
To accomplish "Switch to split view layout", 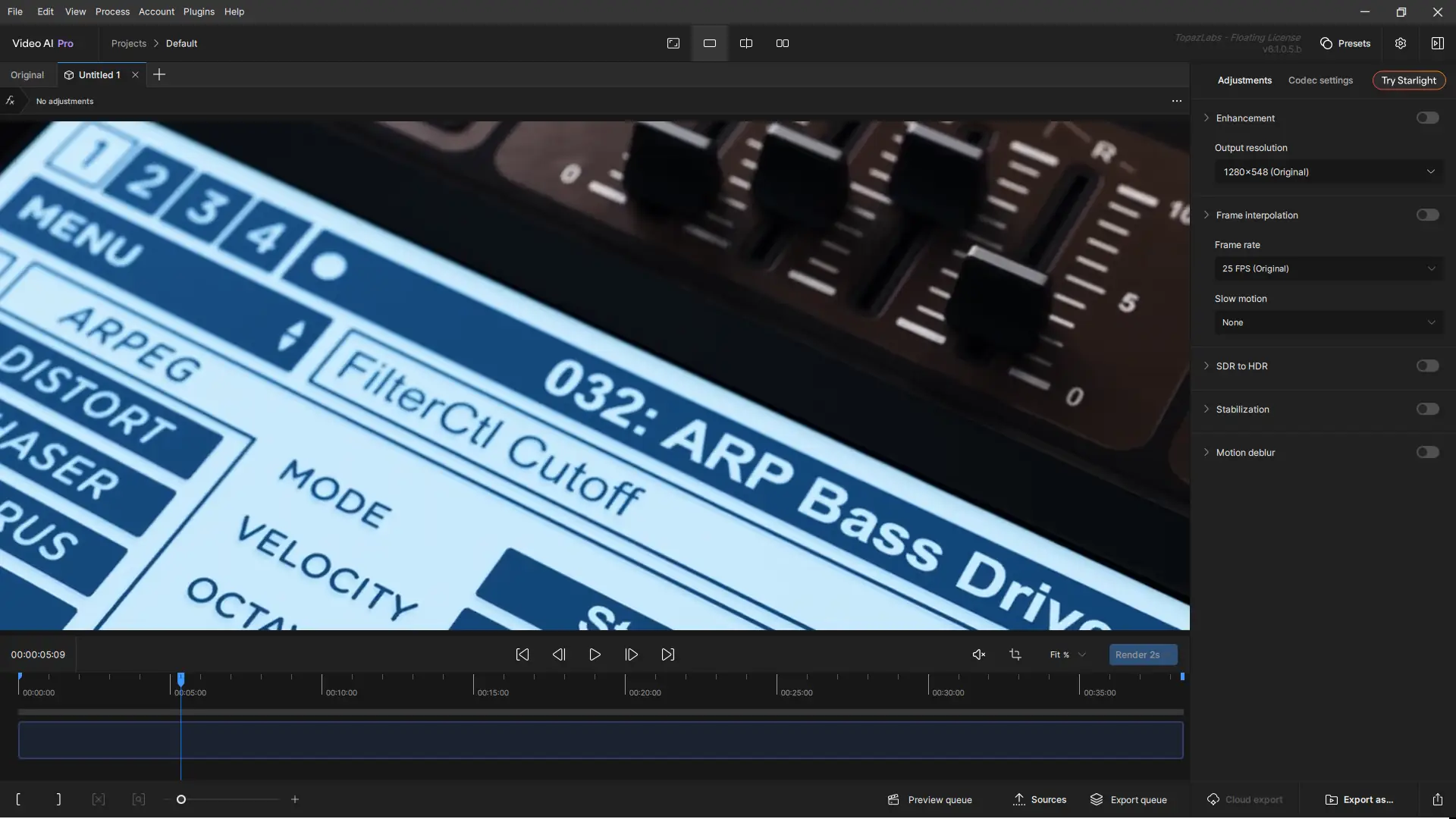I will point(745,43).
